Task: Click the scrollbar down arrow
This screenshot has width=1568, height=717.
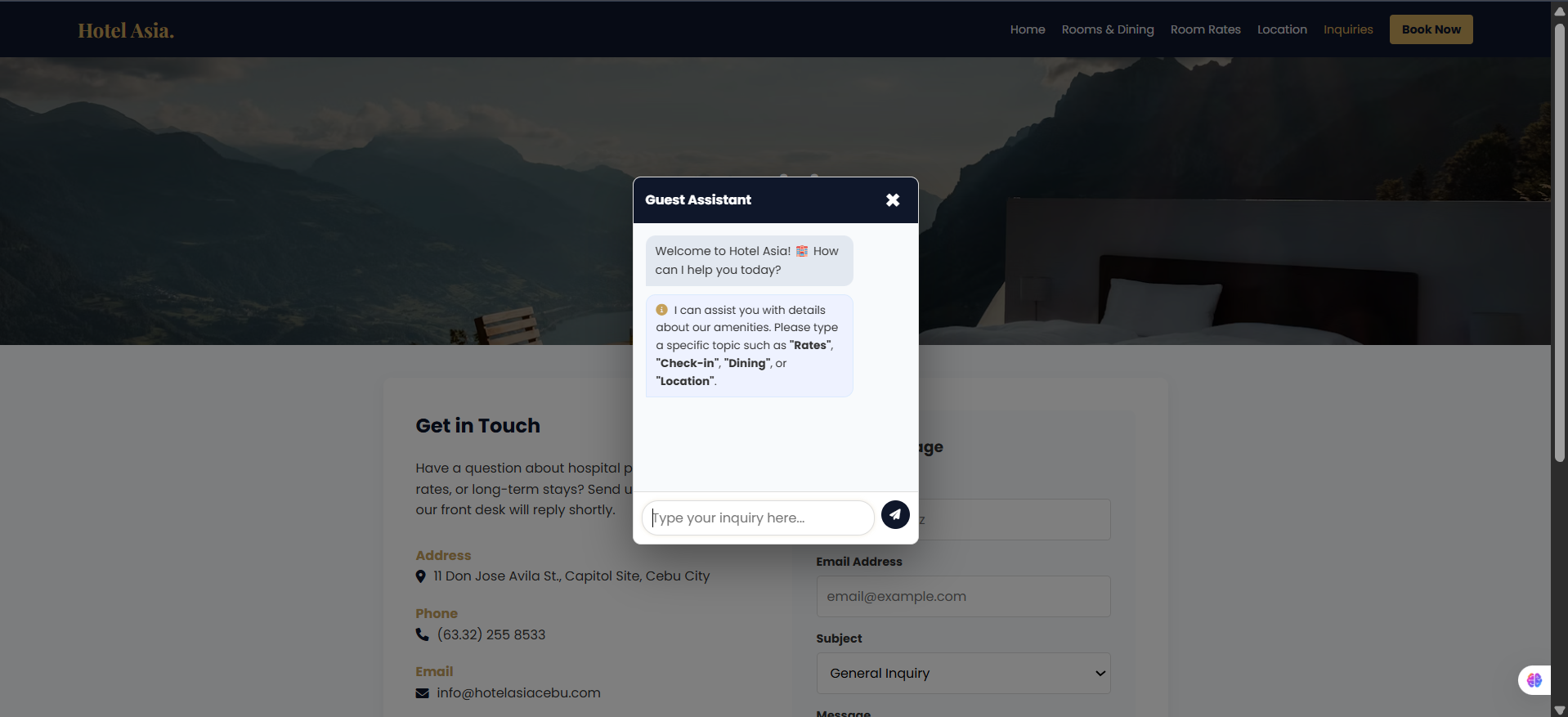Action: click(x=1559, y=710)
